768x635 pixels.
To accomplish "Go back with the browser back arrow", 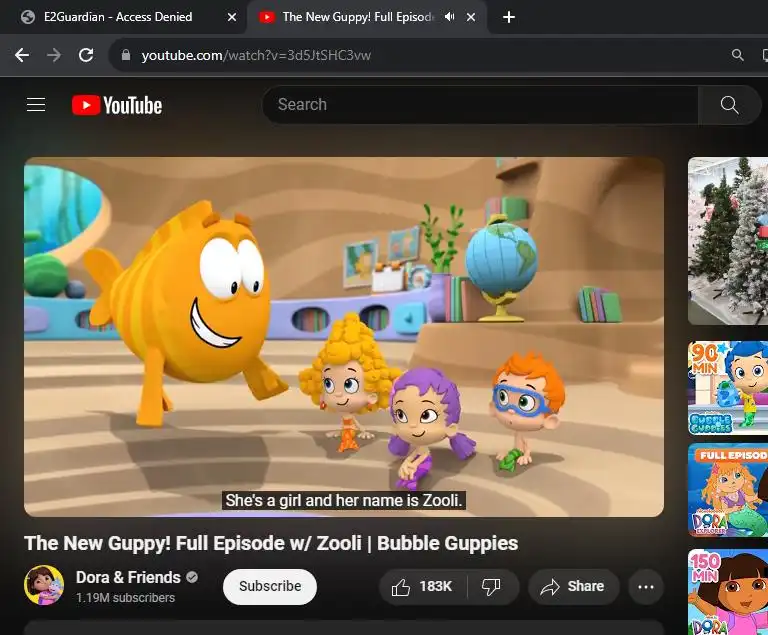I will click(x=22, y=55).
